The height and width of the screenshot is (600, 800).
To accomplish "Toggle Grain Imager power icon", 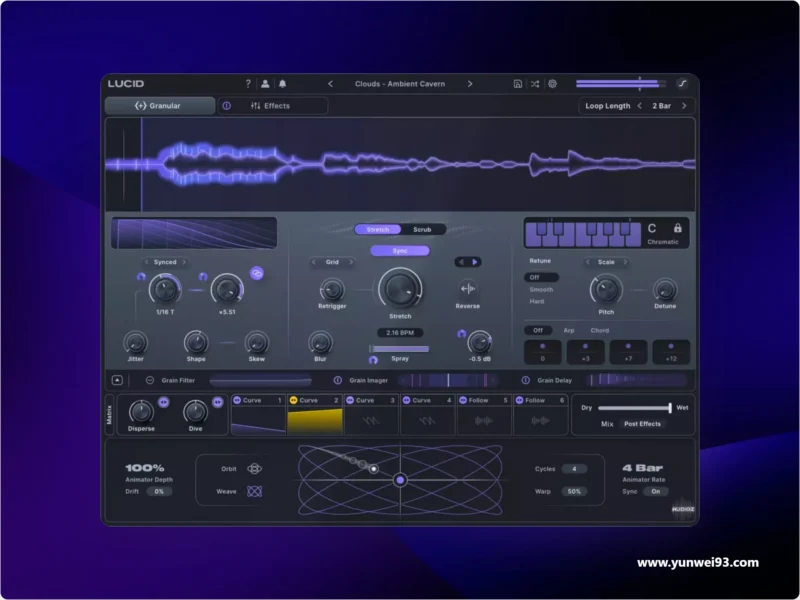I will click(338, 380).
